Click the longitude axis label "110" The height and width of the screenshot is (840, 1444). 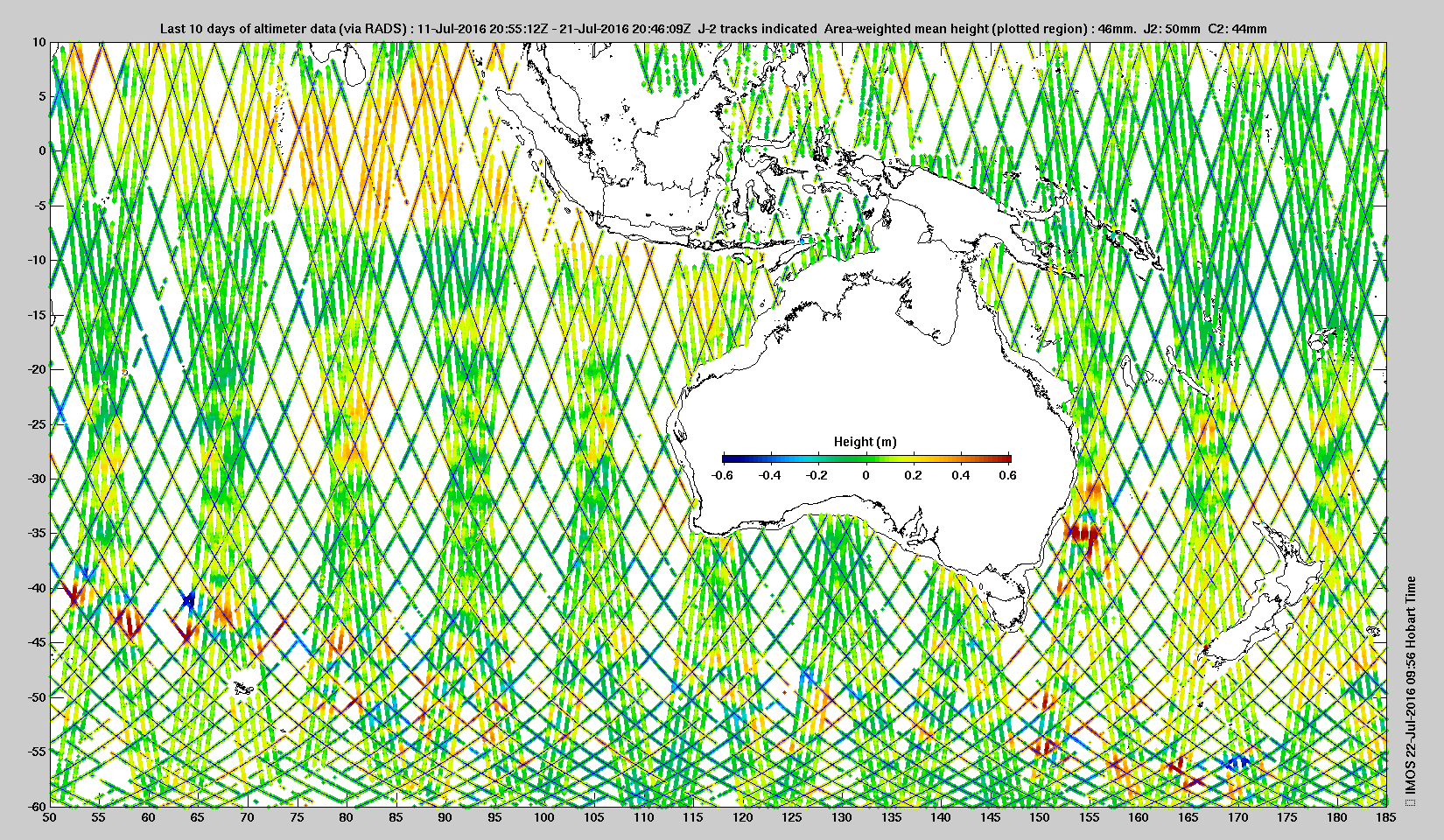643,817
